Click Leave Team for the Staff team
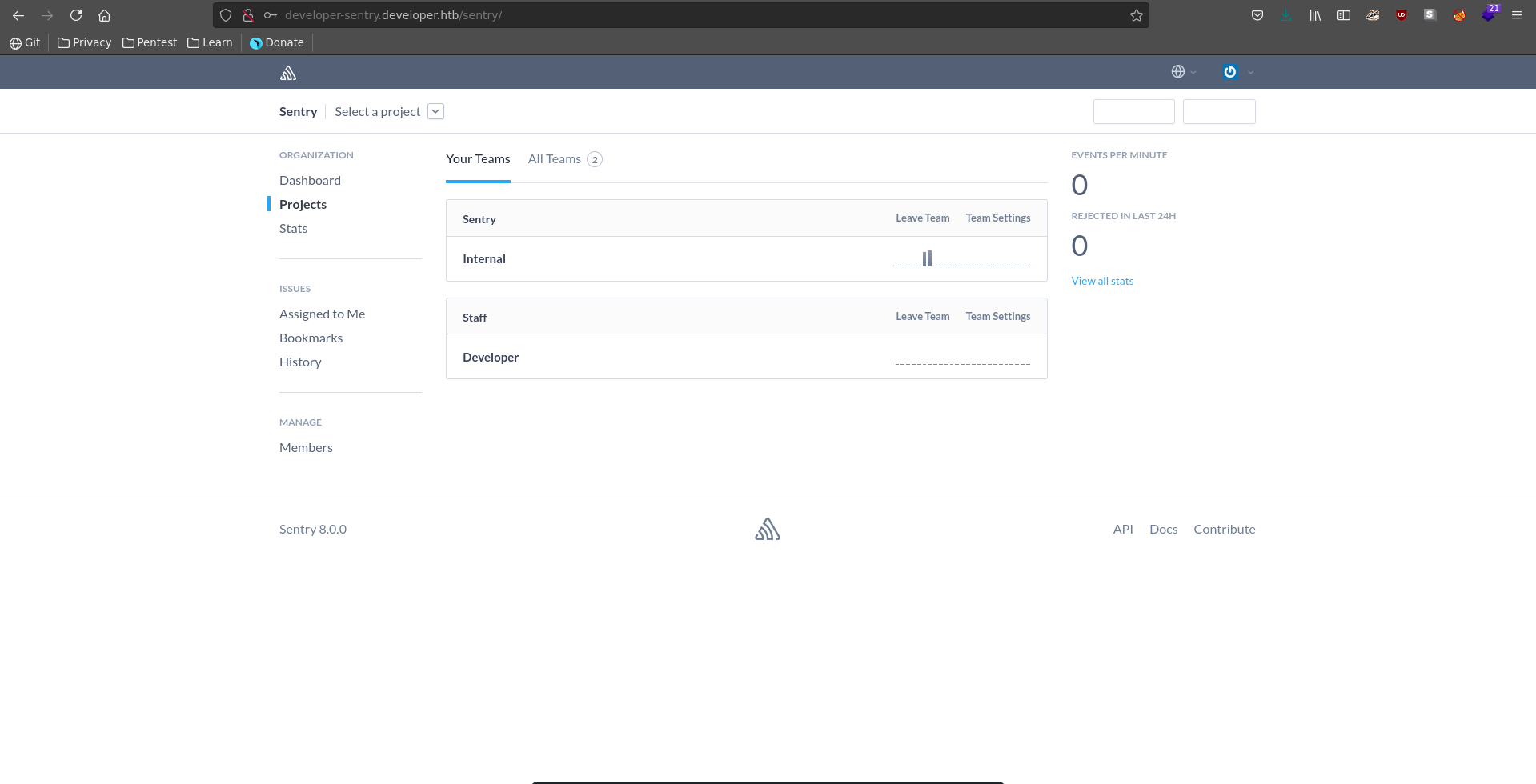 [x=922, y=317]
